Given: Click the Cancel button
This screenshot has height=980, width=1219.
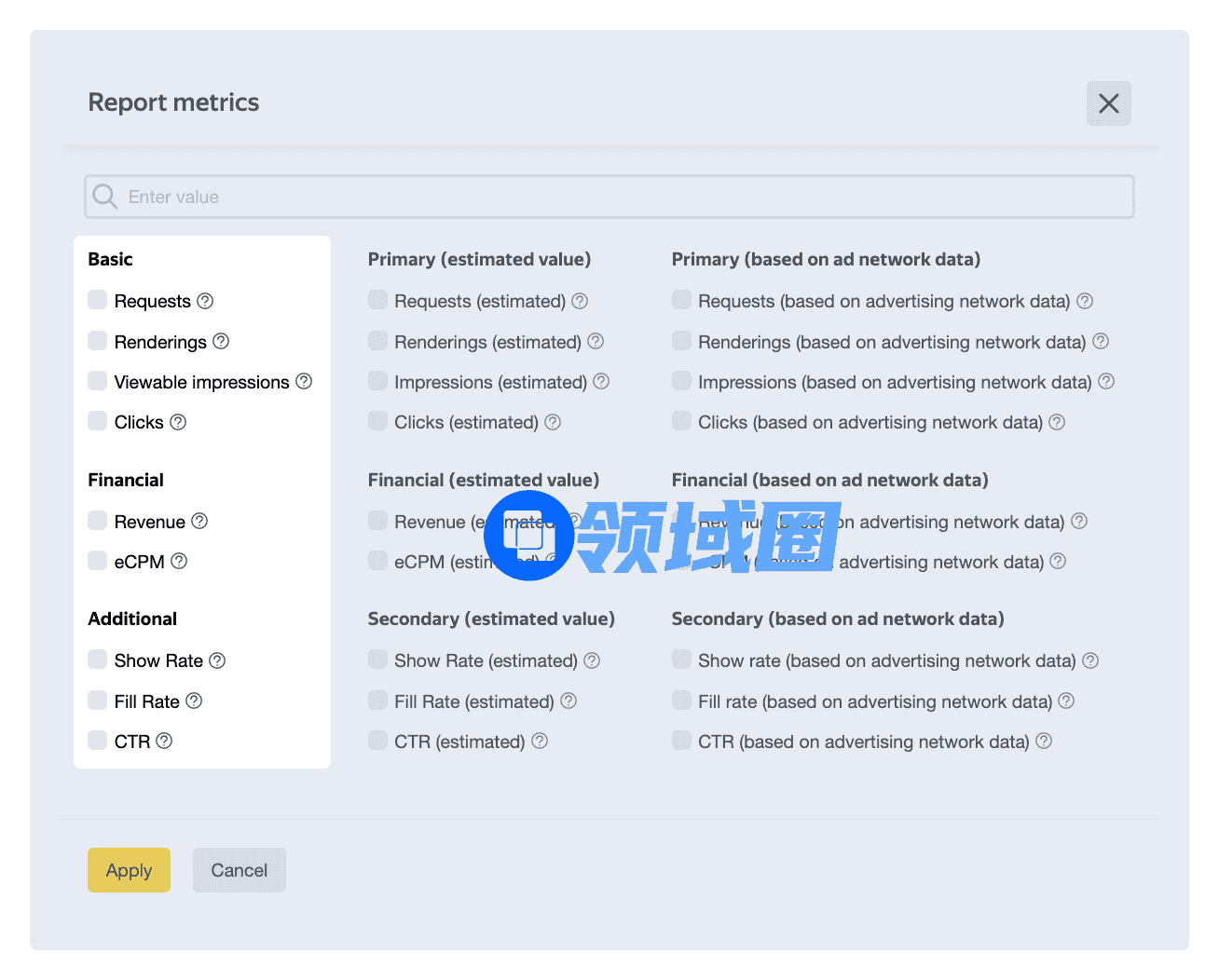Looking at the screenshot, I should [x=239, y=870].
